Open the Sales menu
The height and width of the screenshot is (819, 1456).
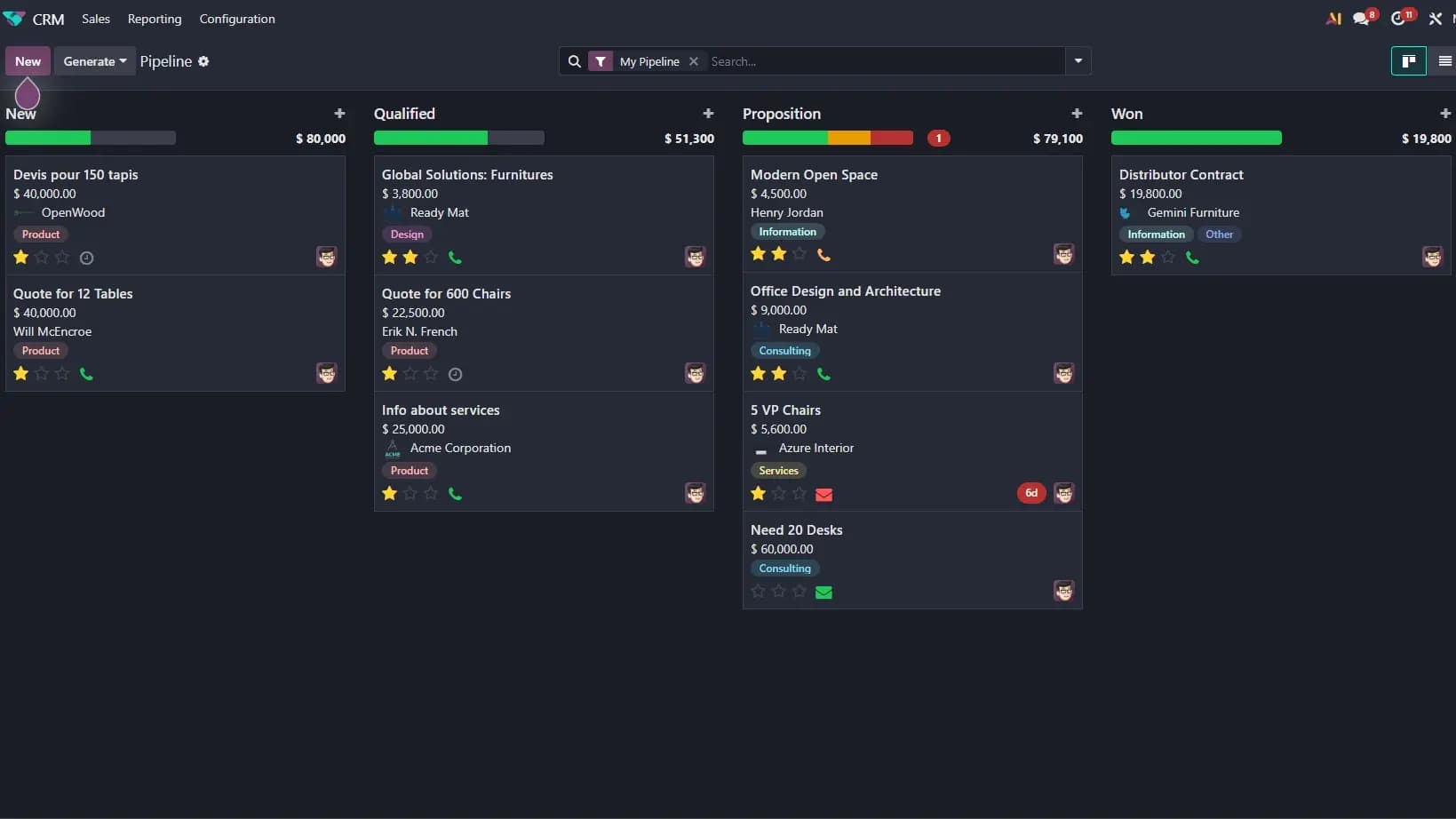pos(96,19)
